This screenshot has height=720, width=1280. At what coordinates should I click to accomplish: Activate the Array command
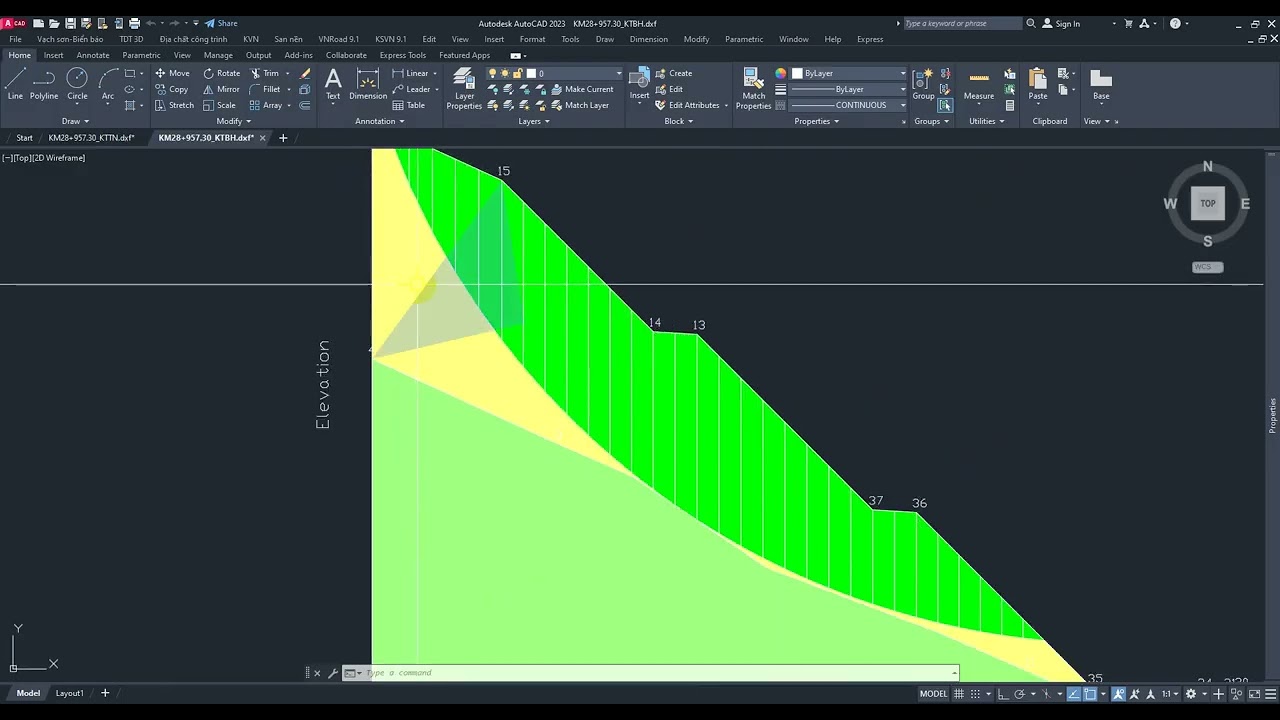point(266,105)
